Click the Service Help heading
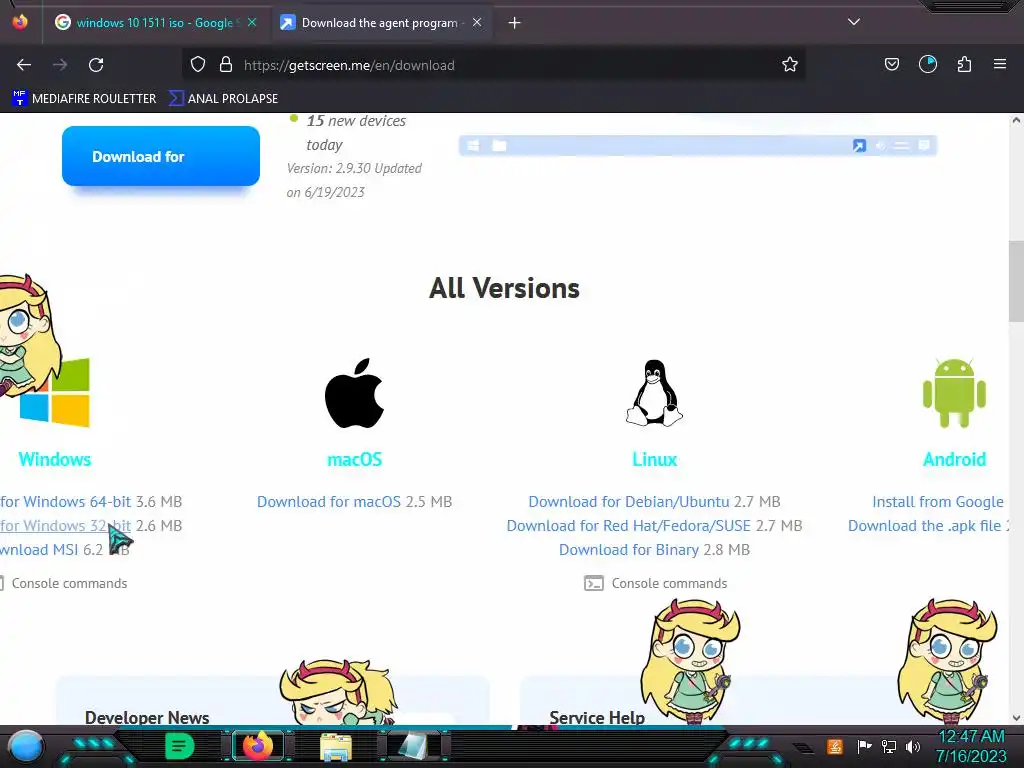 tap(597, 718)
